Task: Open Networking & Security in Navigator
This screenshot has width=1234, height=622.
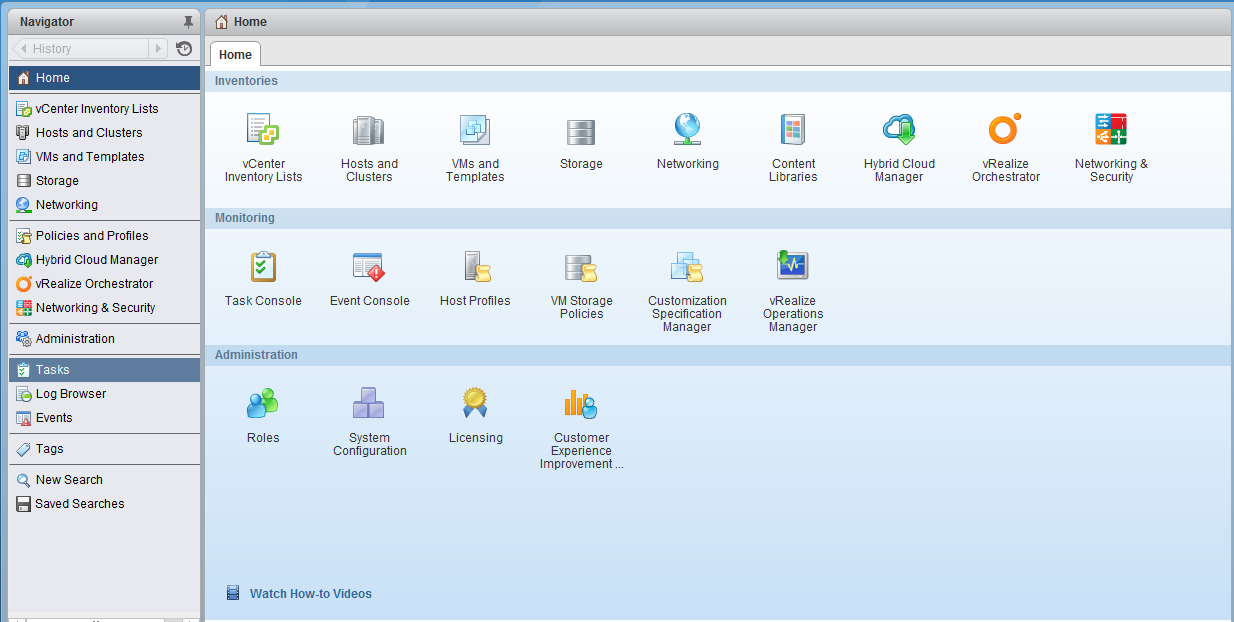Action: (x=105, y=308)
